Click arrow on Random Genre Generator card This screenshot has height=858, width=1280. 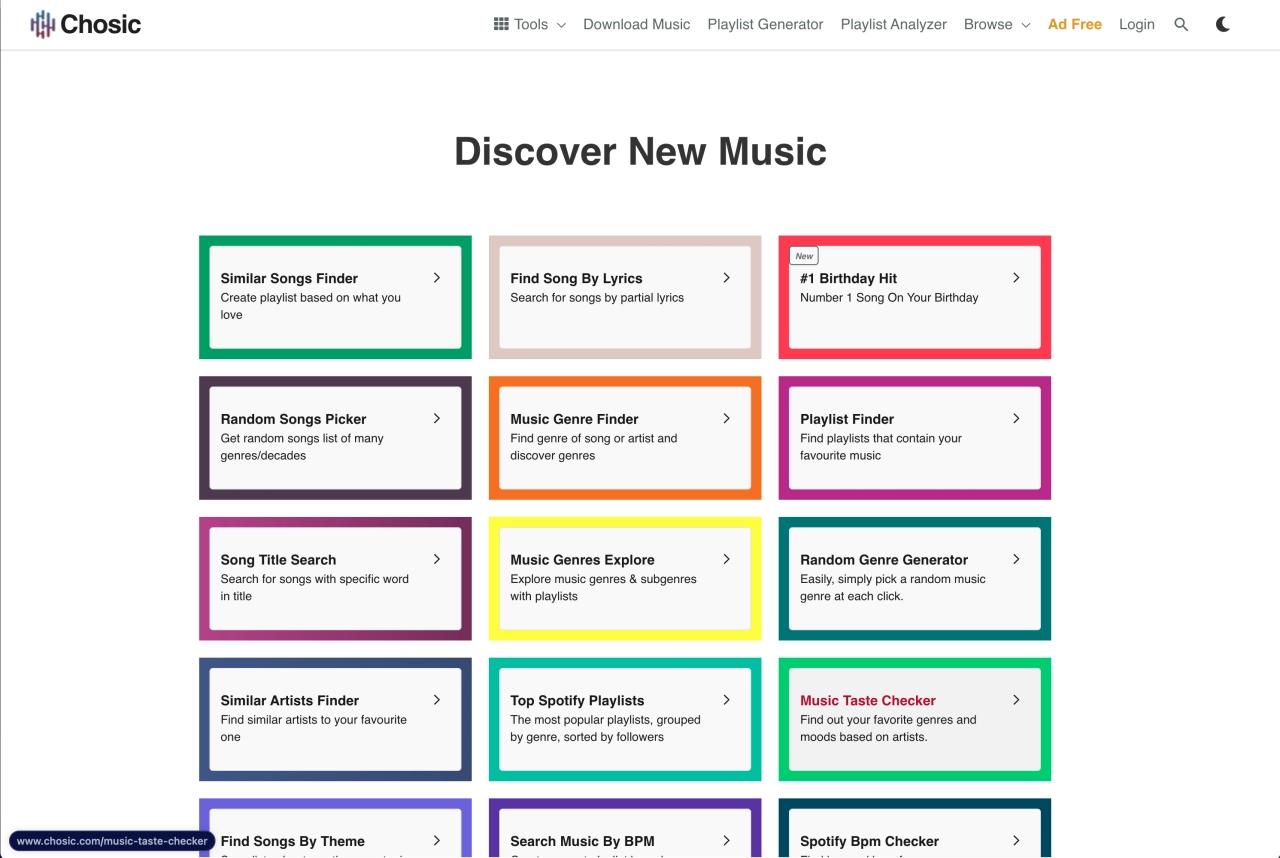tap(1016, 560)
